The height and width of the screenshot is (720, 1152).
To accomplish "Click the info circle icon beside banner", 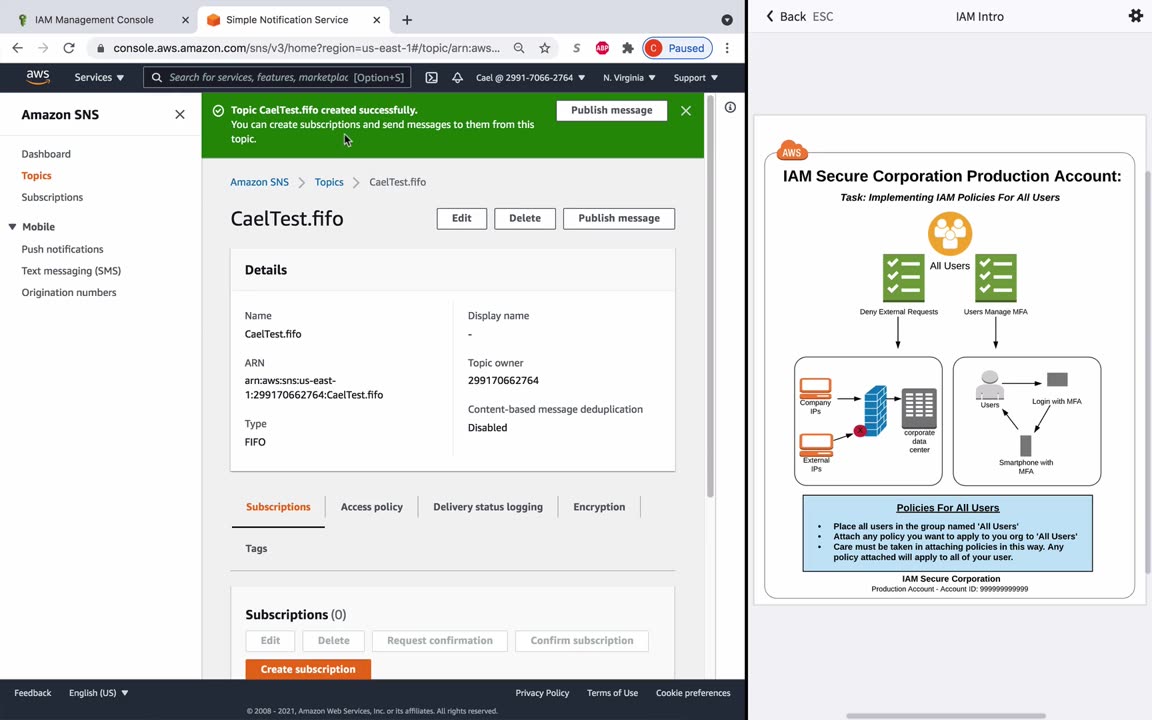I will pos(730,107).
